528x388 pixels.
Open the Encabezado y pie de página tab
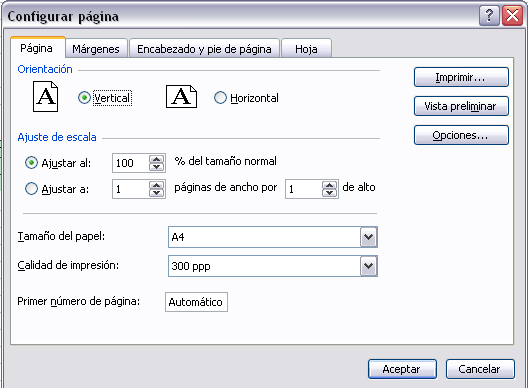click(x=204, y=49)
